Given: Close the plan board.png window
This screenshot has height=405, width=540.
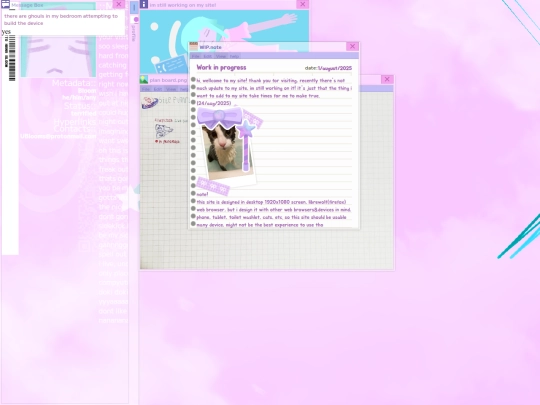Looking at the screenshot, I should click(387, 79).
